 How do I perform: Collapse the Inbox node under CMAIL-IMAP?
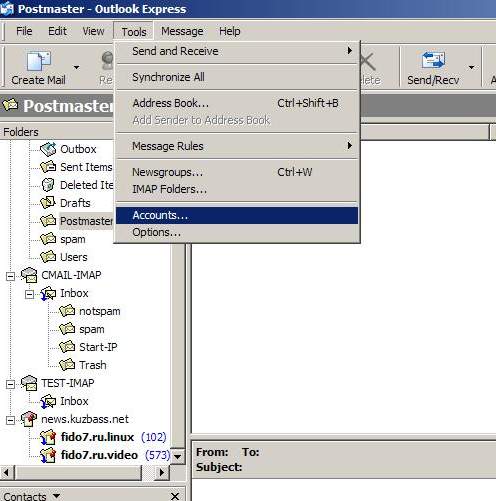pyautogui.click(x=29, y=294)
